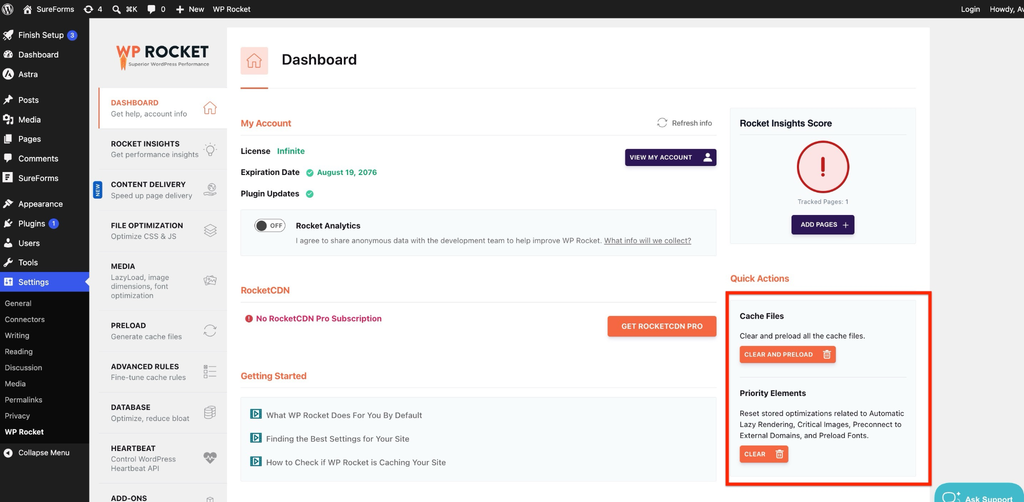The height and width of the screenshot is (502, 1024).
Task: Click the Login link in admin bar
Action: pos(970,9)
